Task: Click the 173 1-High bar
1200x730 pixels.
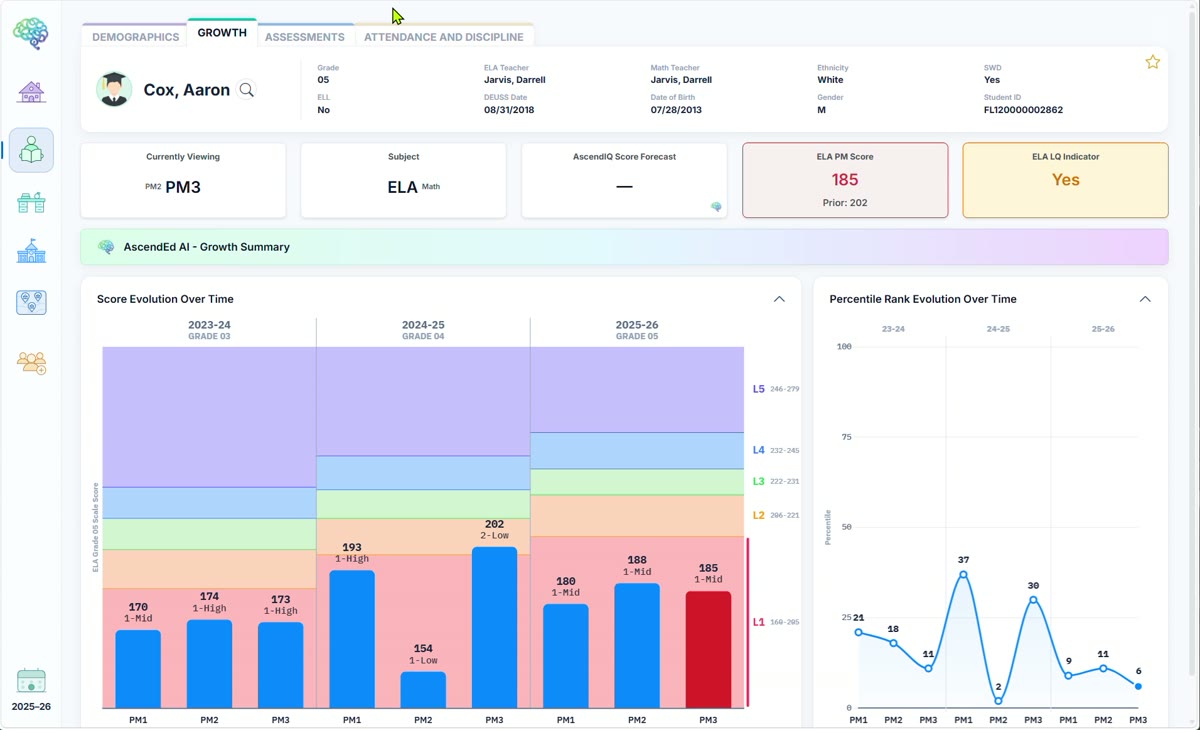Action: (280, 666)
